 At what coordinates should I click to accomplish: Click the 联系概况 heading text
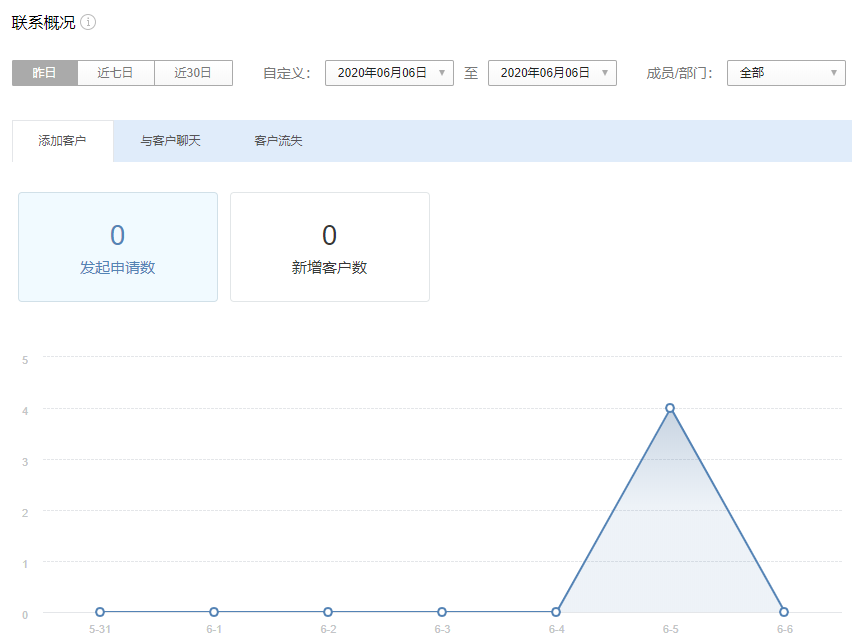tap(43, 23)
